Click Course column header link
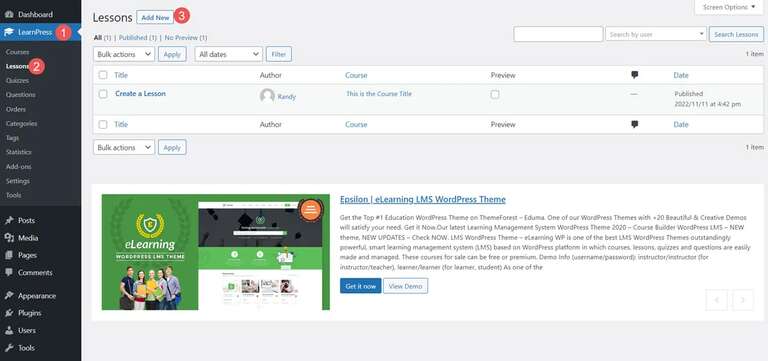The width and height of the screenshot is (768, 361). coord(356,75)
